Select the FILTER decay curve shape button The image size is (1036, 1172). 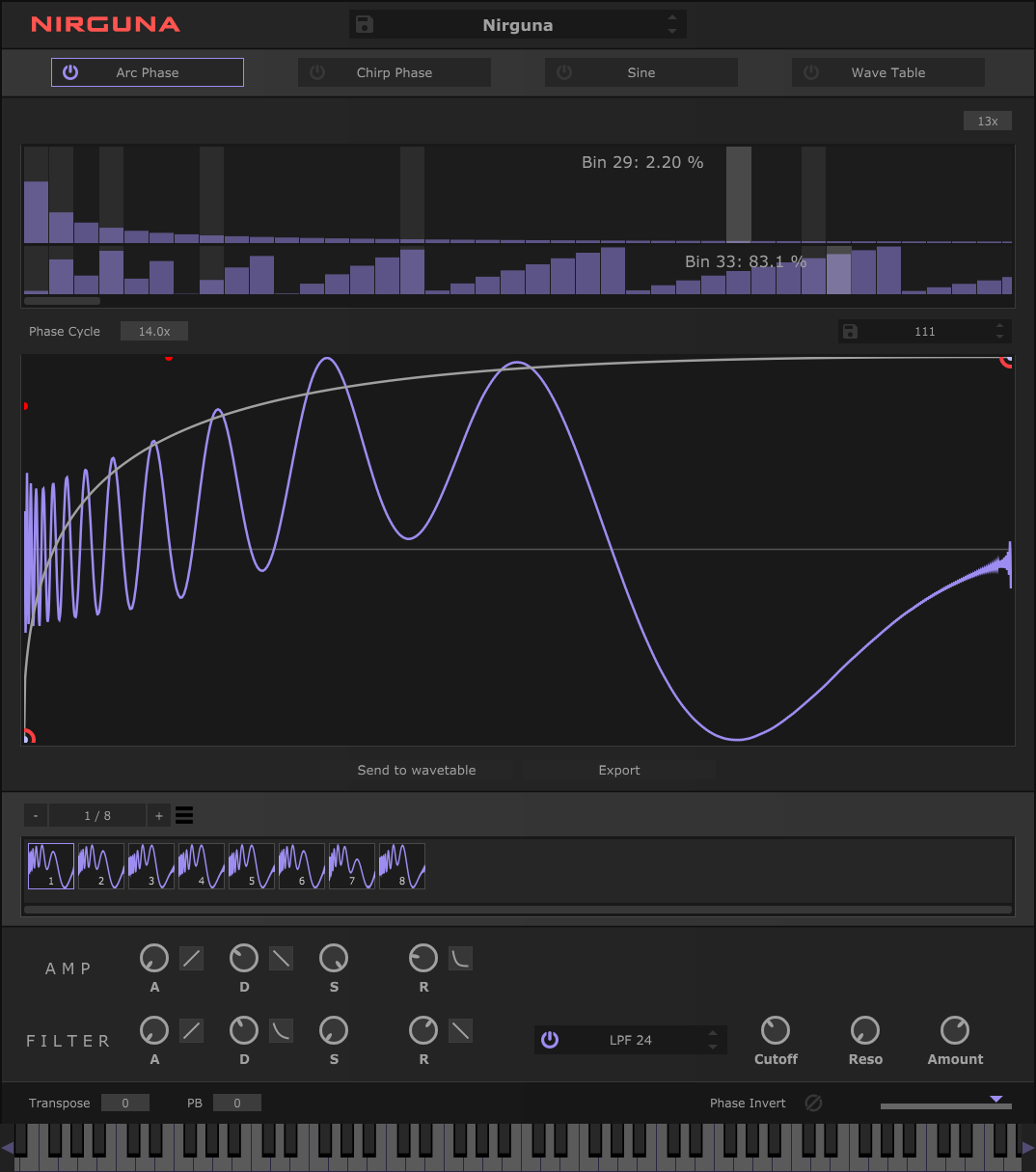click(x=281, y=1030)
